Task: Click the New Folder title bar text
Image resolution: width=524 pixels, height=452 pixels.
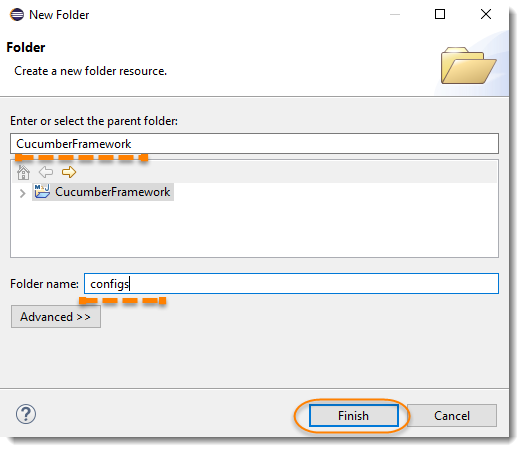Action: 59,15
